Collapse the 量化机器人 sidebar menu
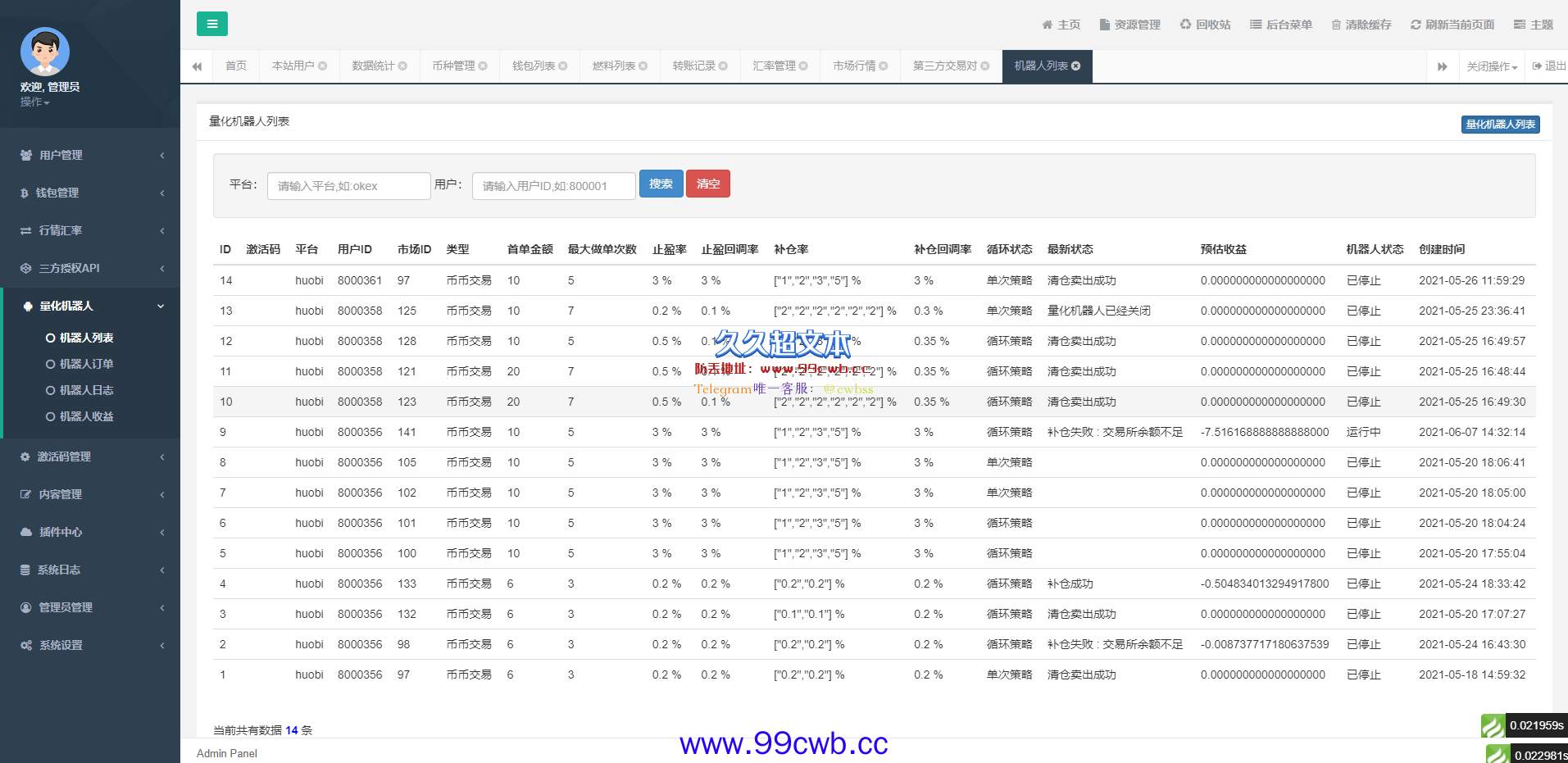Viewport: 1568px width, 763px height. click(90, 306)
